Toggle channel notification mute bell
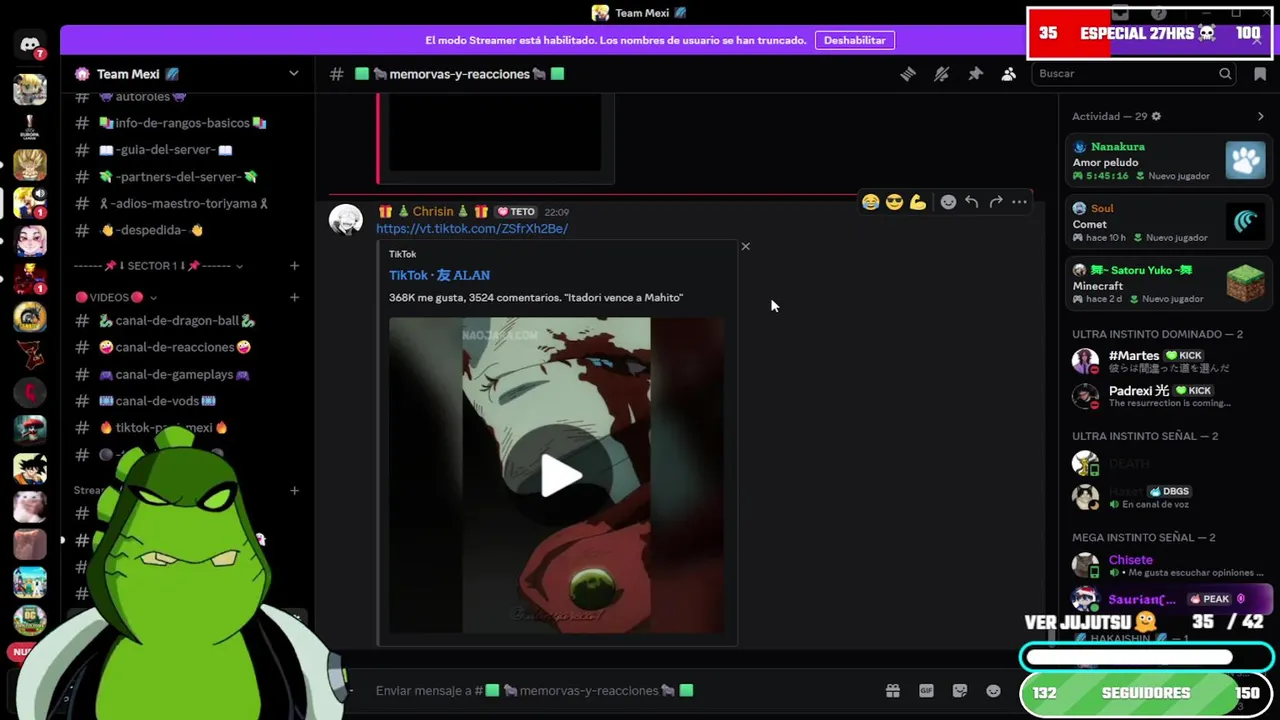 click(x=941, y=74)
